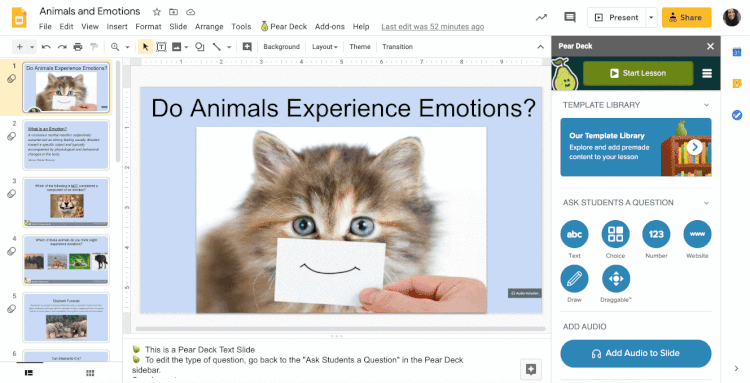
Task: Open the activity dashboard trend icon
Action: [541, 18]
